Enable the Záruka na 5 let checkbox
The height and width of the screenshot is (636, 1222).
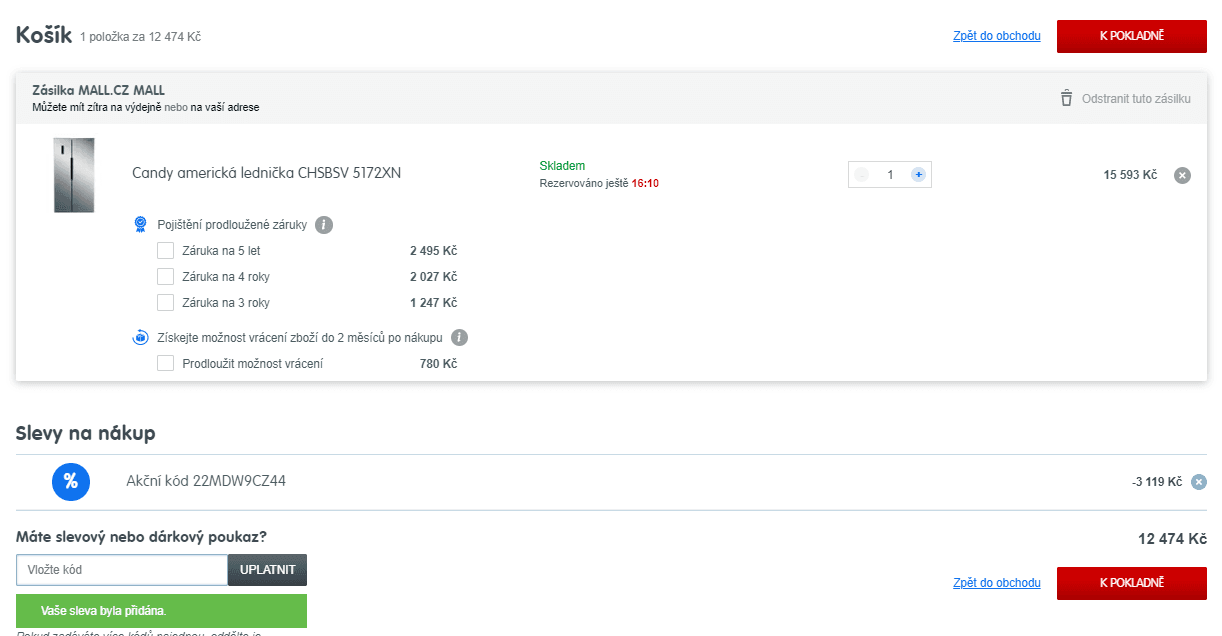(x=166, y=251)
